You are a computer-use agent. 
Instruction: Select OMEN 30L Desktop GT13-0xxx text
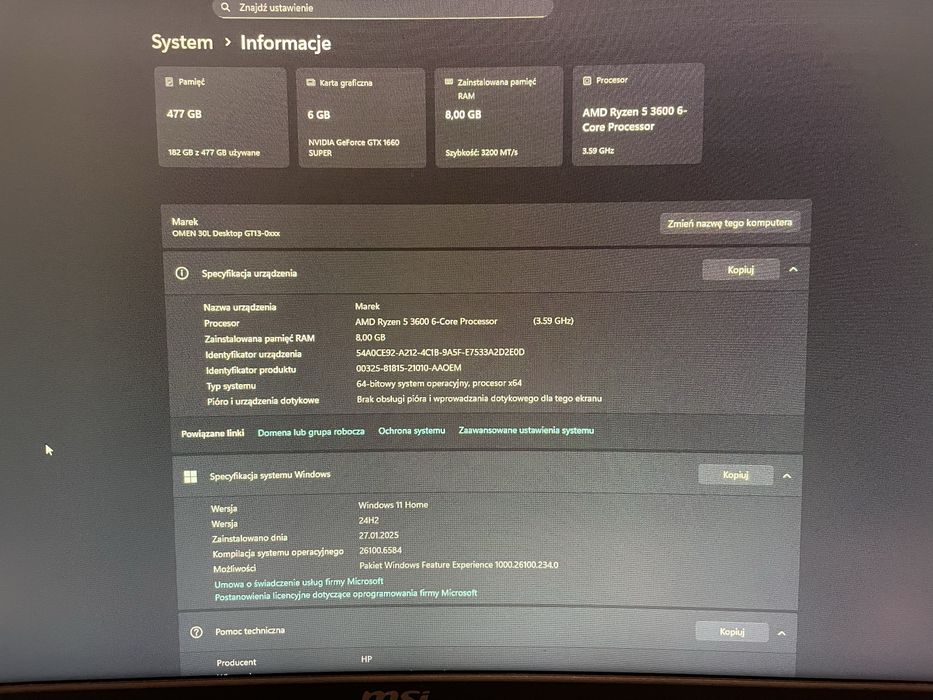point(226,233)
